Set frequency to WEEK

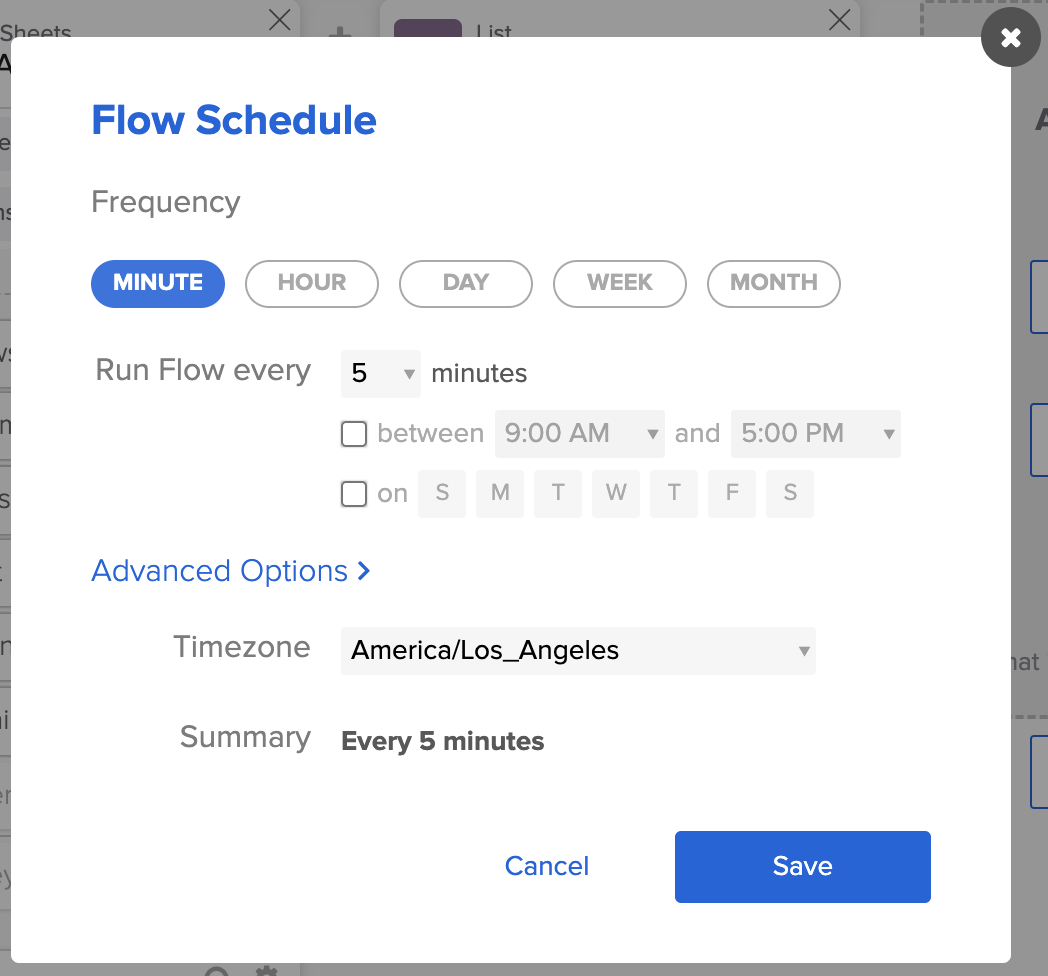pos(620,283)
